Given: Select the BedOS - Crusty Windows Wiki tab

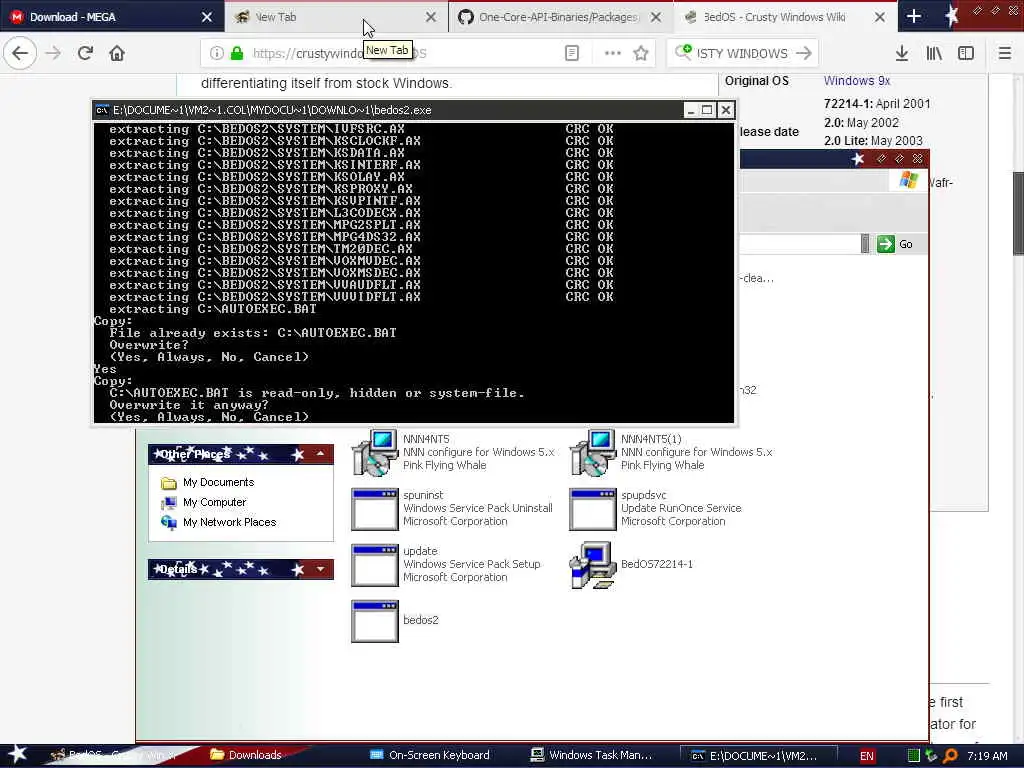Looking at the screenshot, I should click(784, 17).
